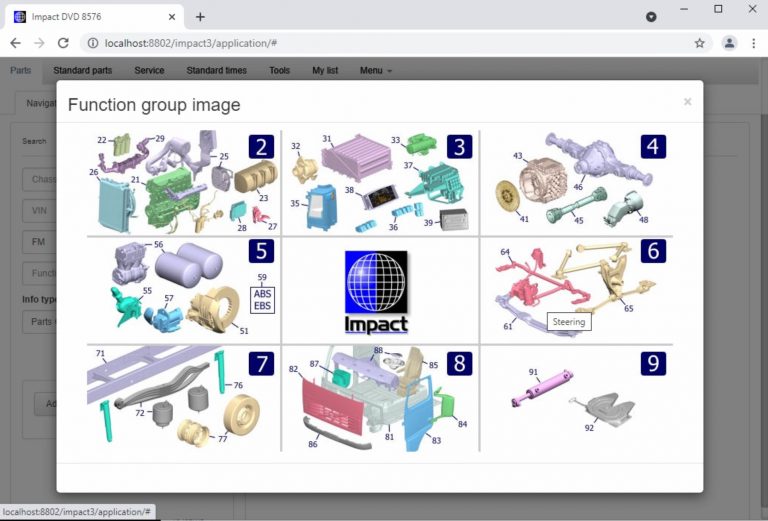Go back to previous page
The width and height of the screenshot is (768, 521).
[x=15, y=43]
